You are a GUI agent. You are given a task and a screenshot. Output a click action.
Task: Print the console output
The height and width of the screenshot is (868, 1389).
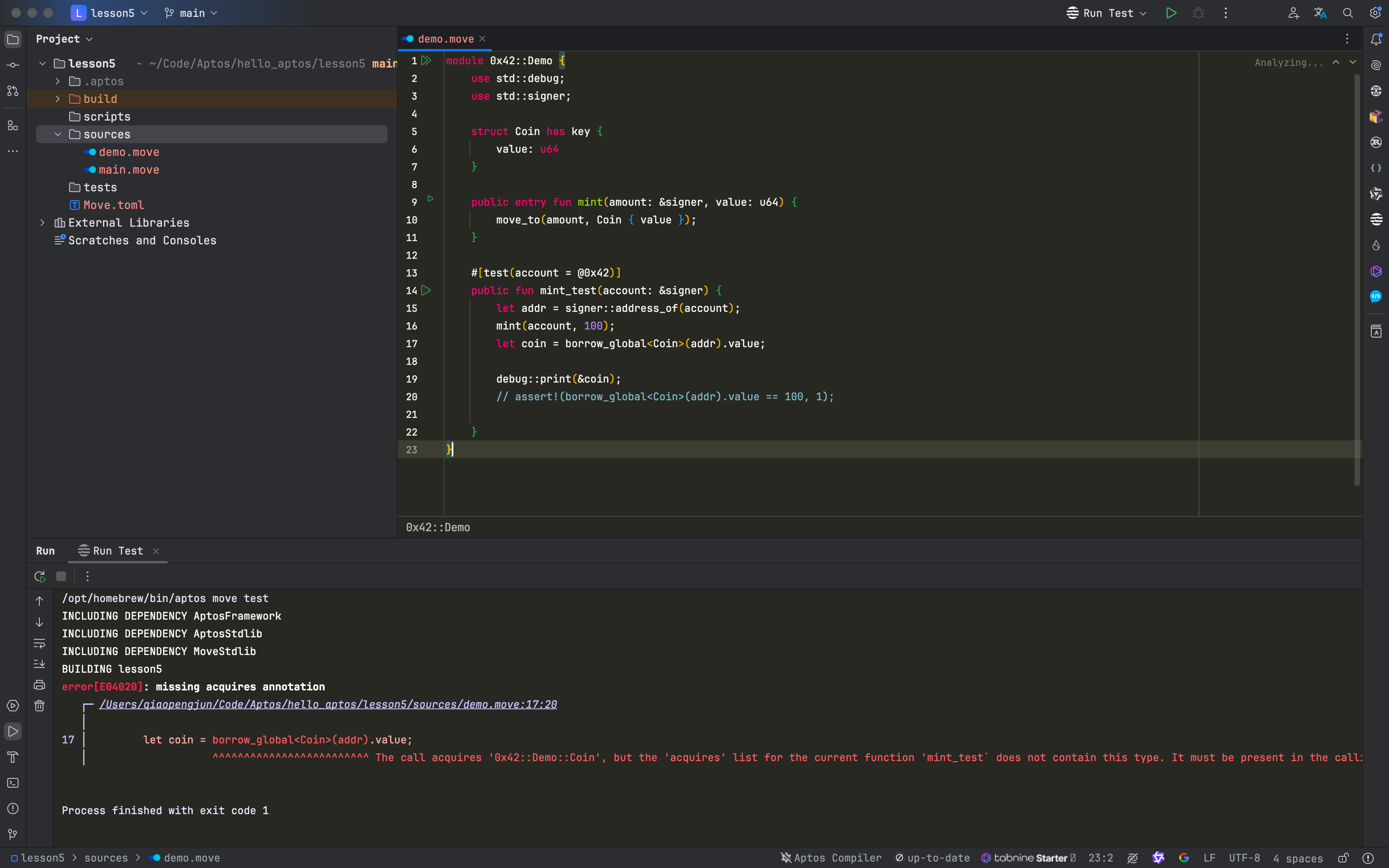point(39,685)
